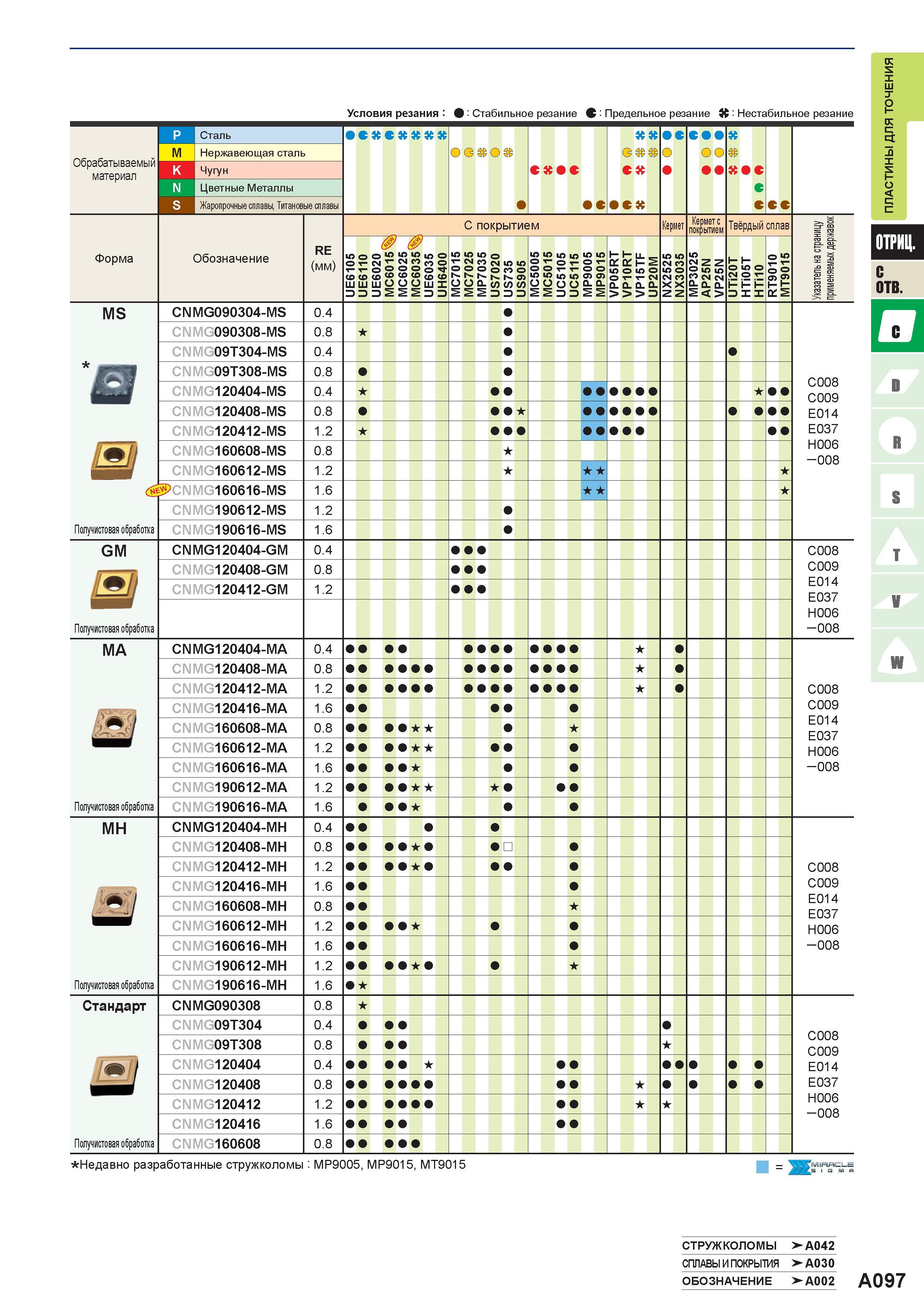Select the C insert shape tab
The image size is (924, 1307).
pos(897,326)
